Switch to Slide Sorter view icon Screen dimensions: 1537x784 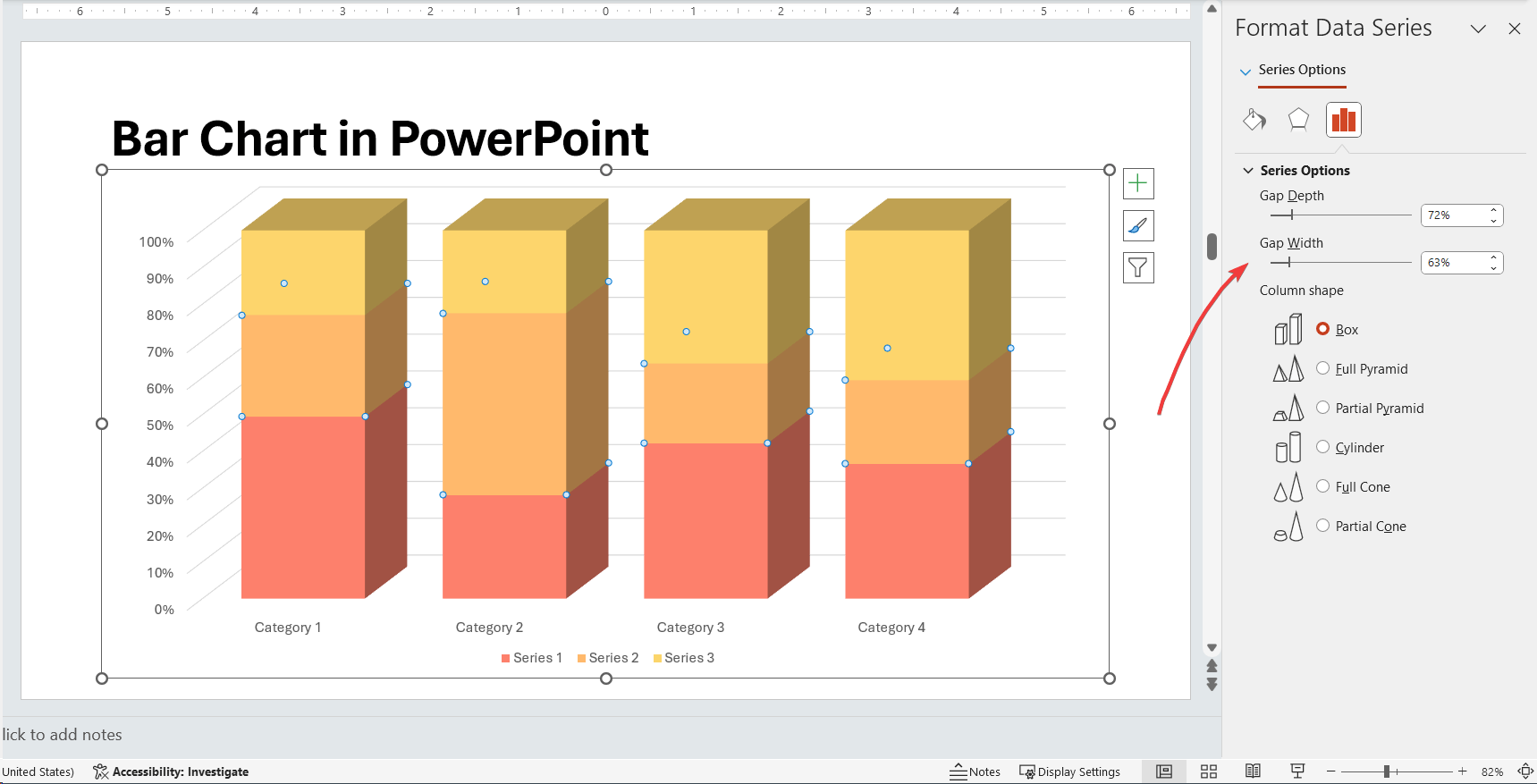[1209, 771]
